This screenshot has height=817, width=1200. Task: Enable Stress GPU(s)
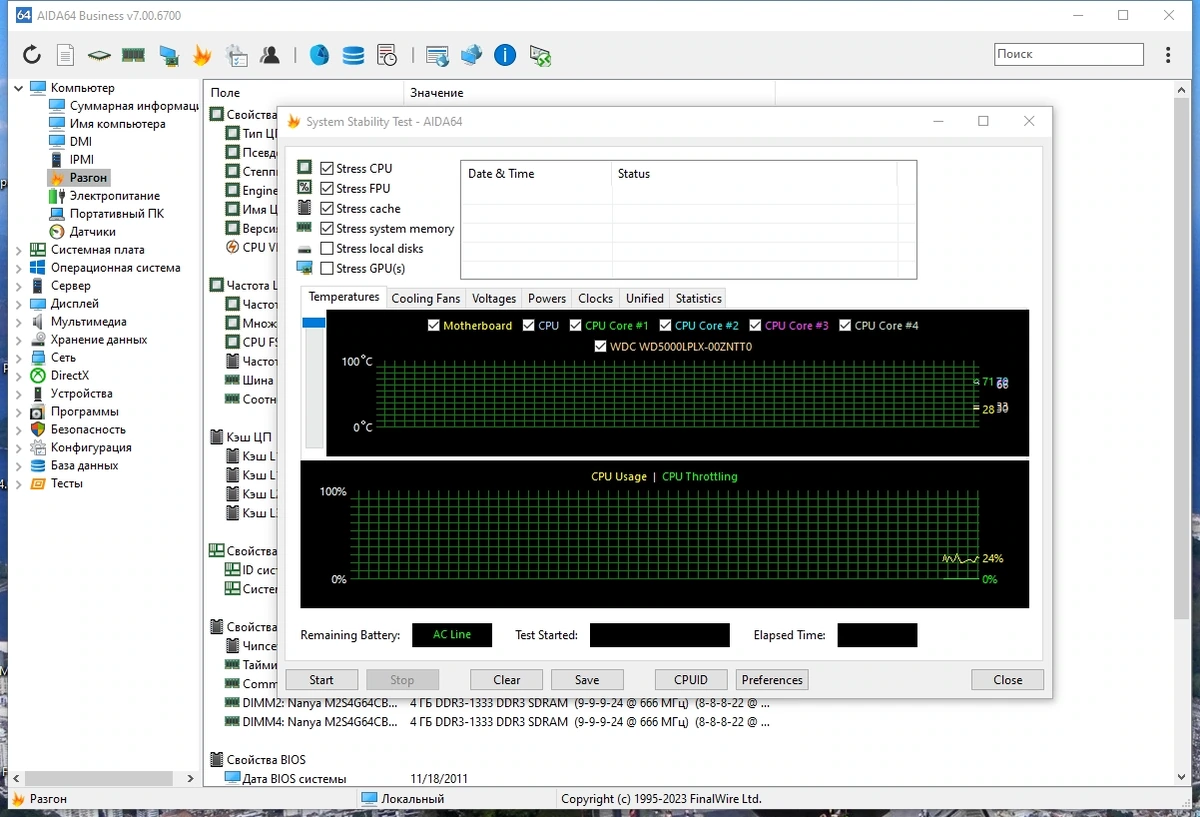coord(327,268)
